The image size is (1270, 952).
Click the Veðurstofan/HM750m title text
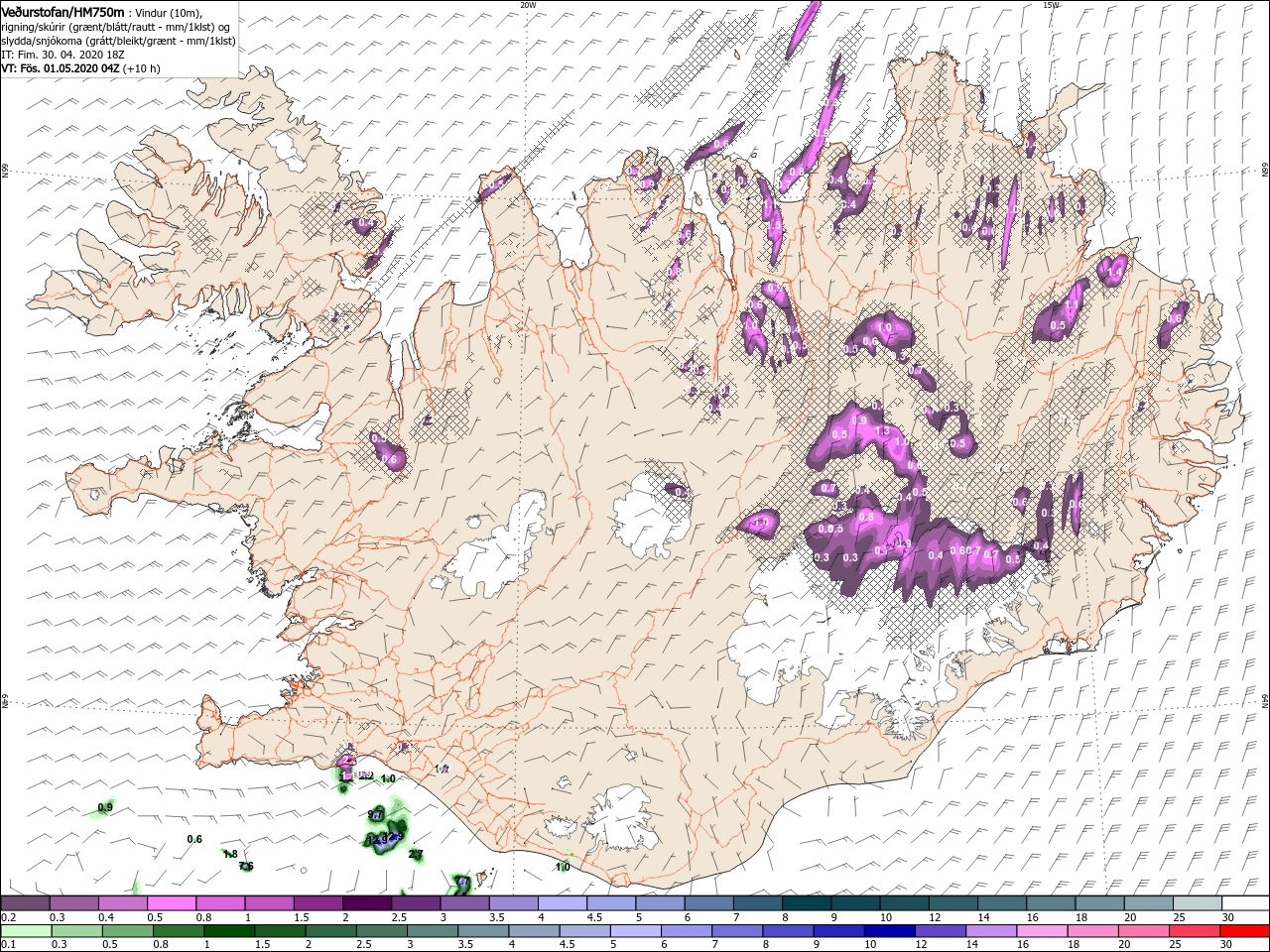click(x=63, y=11)
